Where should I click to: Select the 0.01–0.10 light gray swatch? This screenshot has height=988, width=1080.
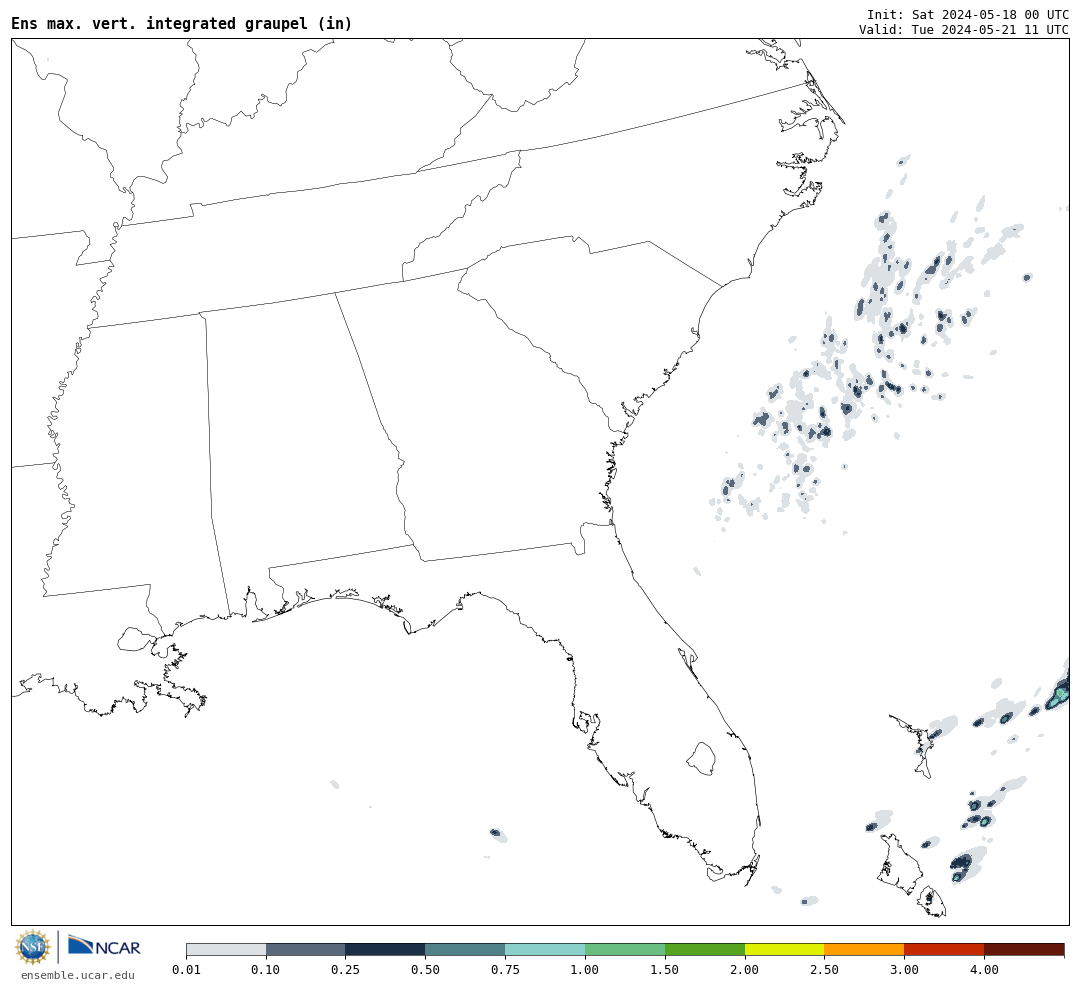[x=226, y=949]
